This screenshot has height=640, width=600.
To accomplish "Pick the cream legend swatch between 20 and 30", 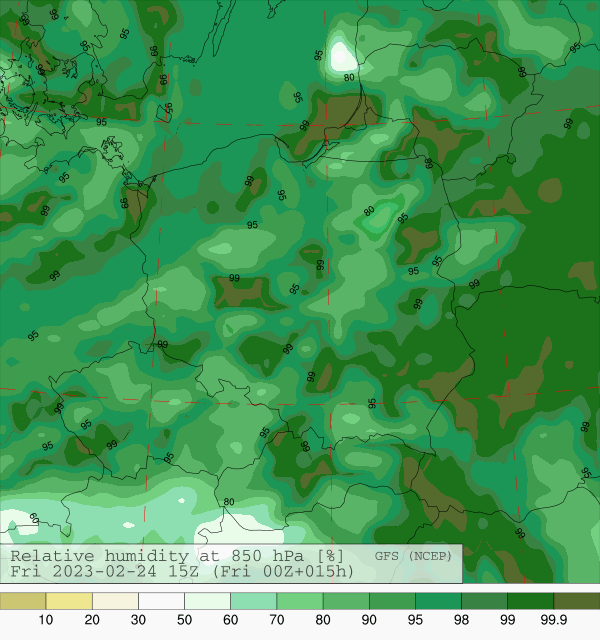I will 115,601.
